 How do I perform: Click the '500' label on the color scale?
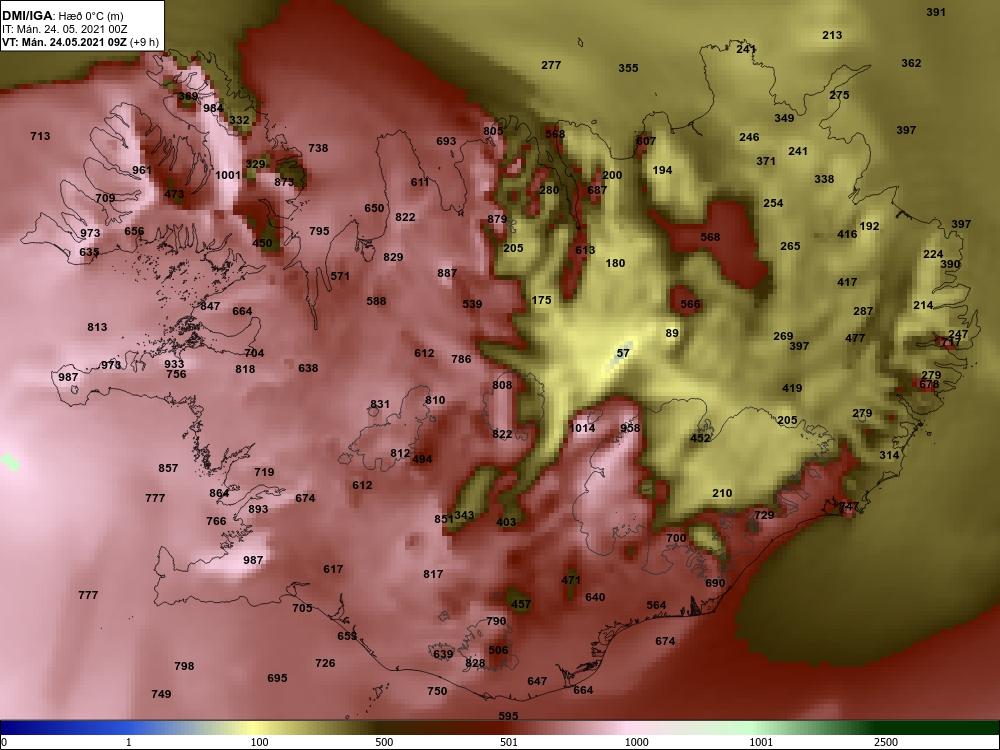384,742
